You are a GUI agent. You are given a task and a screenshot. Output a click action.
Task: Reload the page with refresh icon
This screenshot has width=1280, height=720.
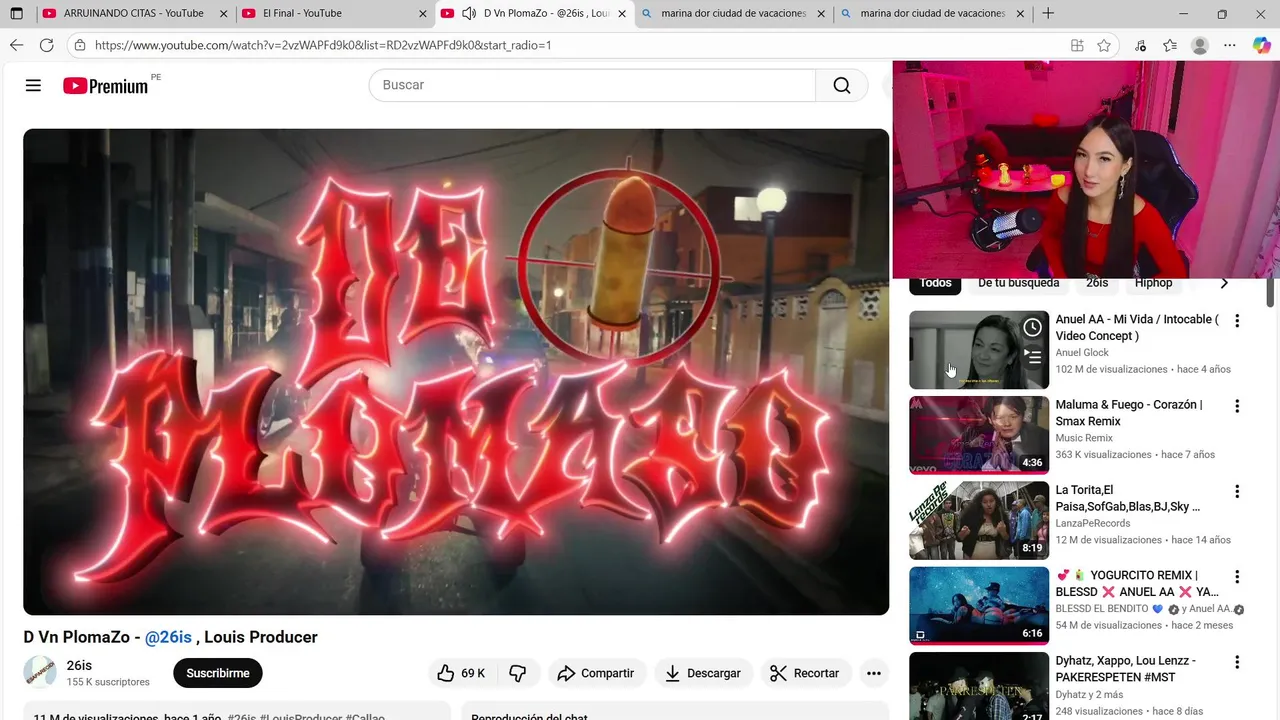point(46,45)
